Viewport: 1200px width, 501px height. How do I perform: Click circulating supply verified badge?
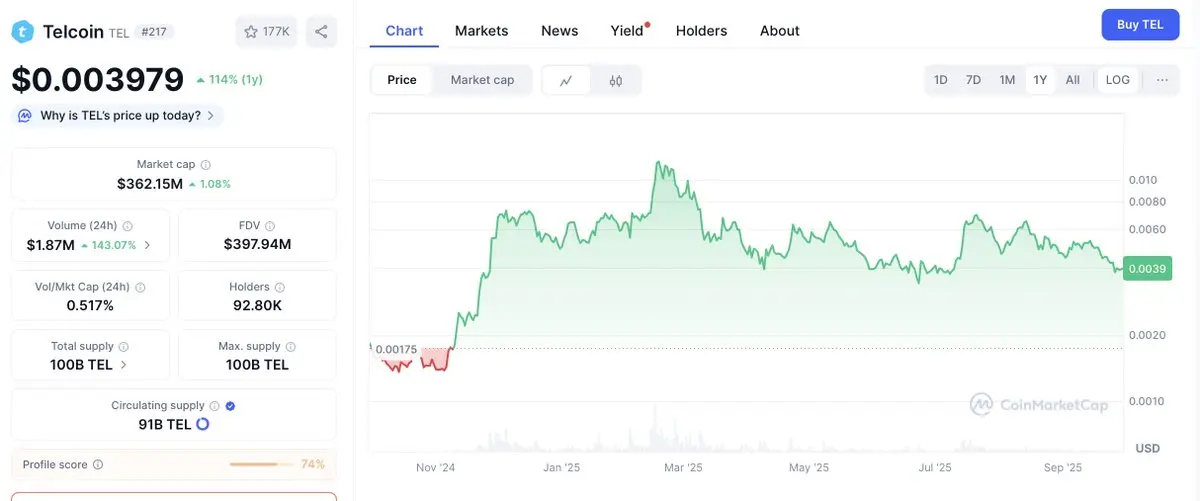click(x=230, y=406)
